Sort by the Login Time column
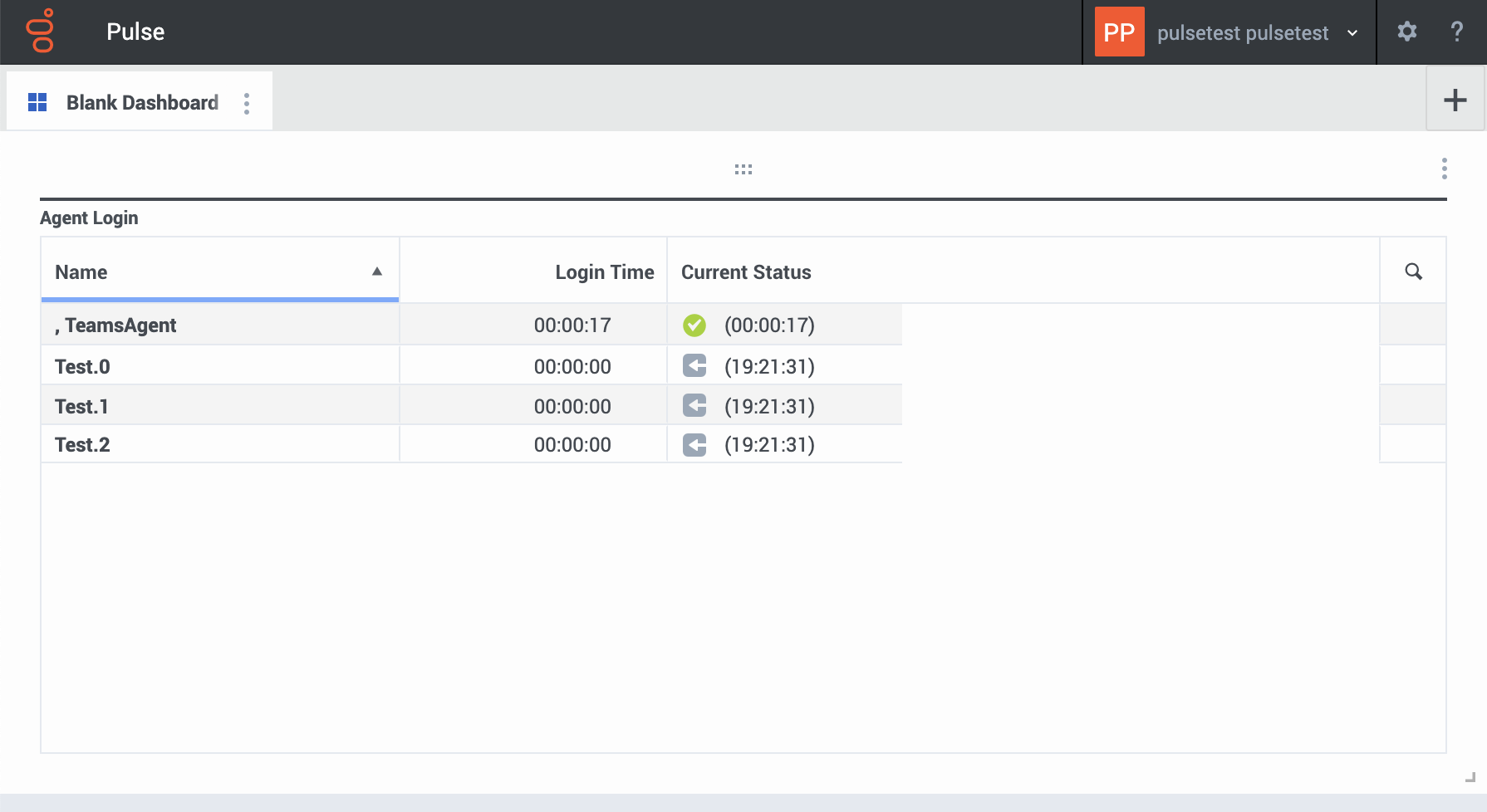 (533, 271)
